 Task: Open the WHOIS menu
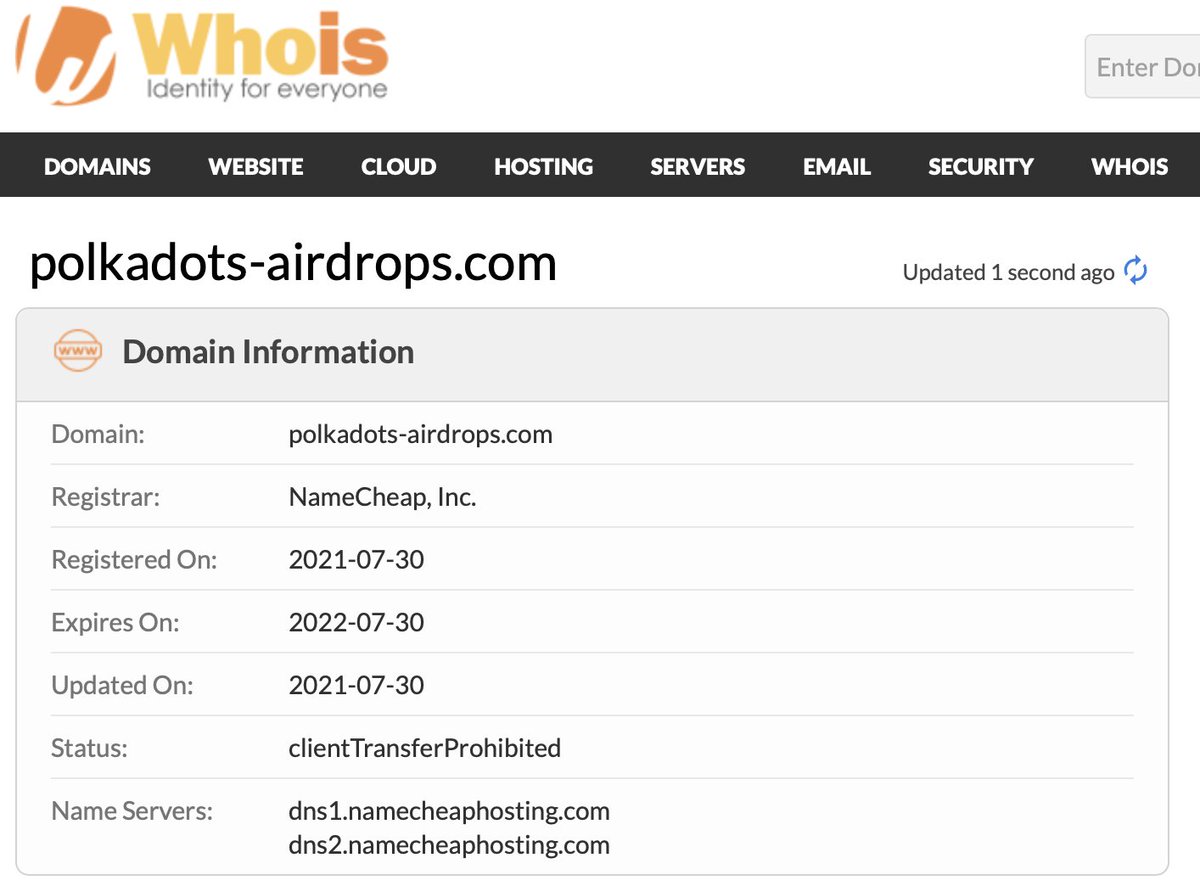(x=1129, y=166)
